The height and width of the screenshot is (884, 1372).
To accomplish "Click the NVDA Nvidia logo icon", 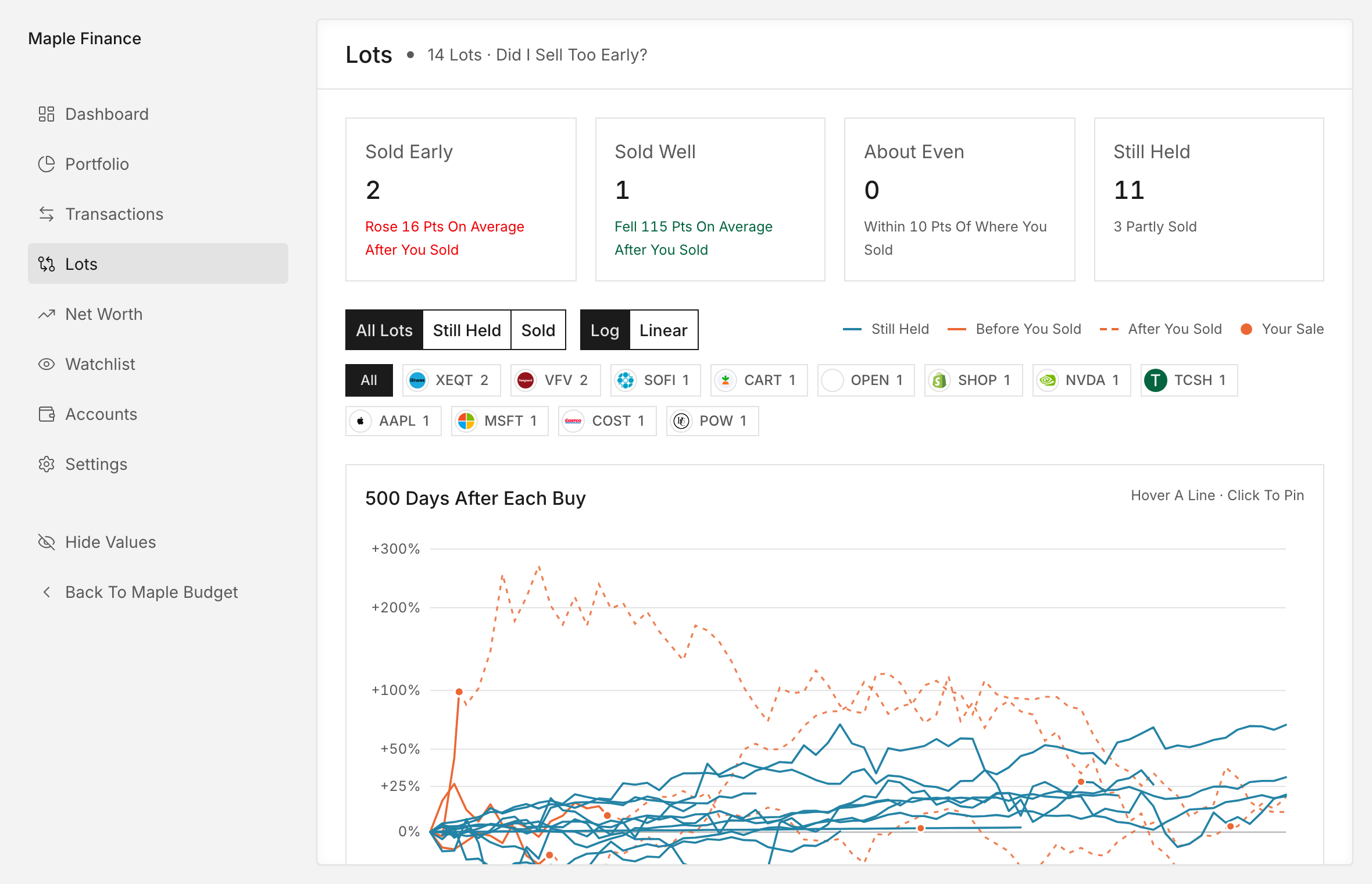I will point(1048,380).
